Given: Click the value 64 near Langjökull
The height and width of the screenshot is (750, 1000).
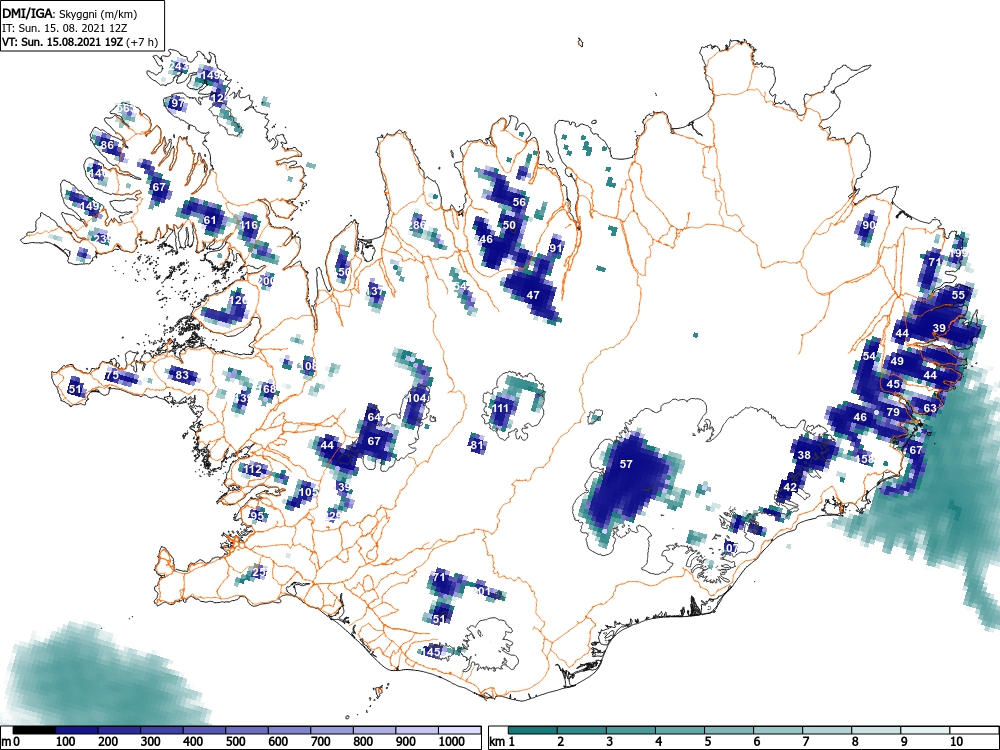Looking at the screenshot, I should click(x=374, y=418).
